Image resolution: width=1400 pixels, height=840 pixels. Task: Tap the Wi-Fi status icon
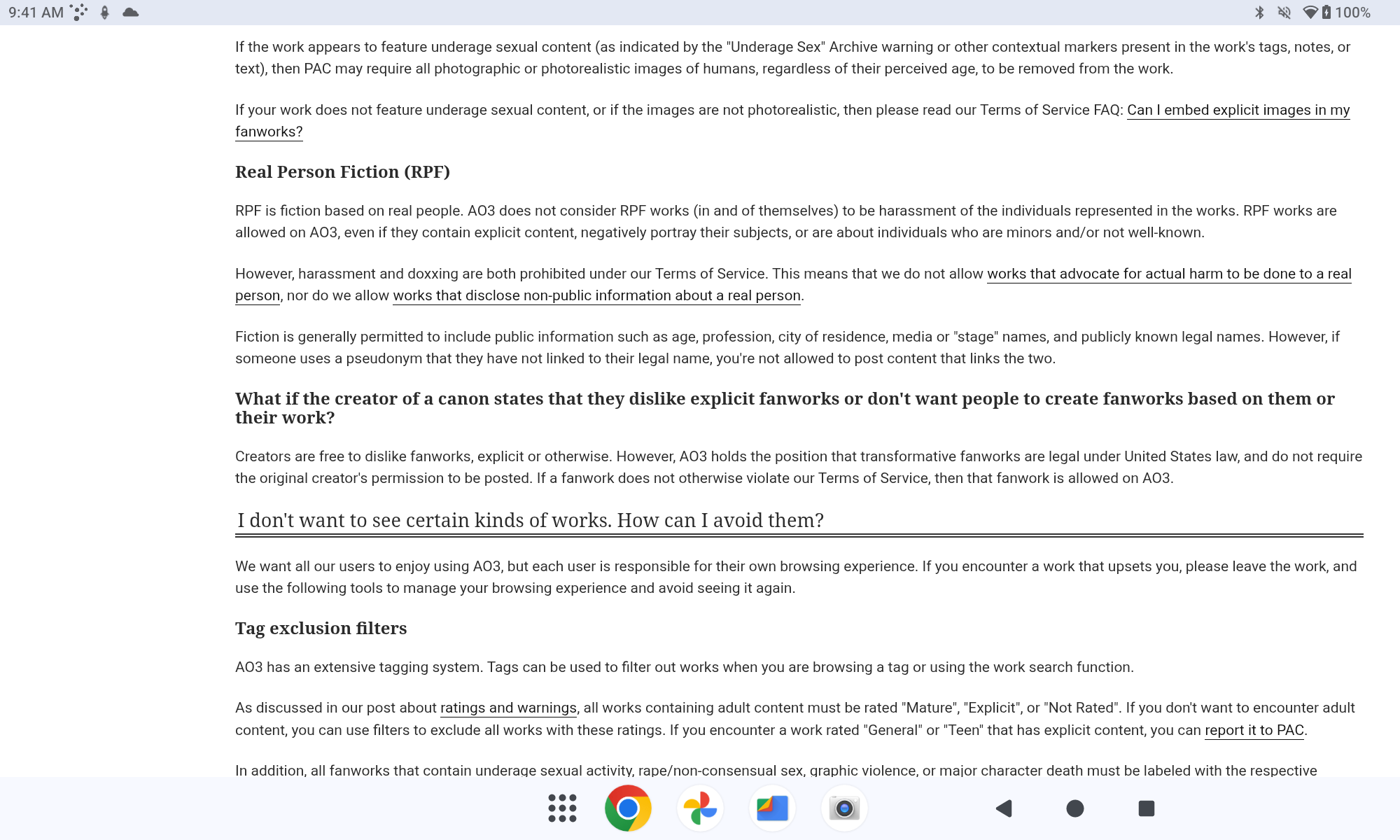click(1310, 13)
